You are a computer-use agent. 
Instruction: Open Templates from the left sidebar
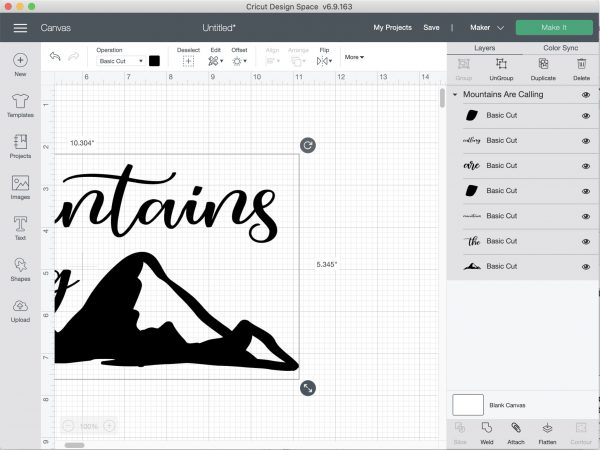[20, 105]
